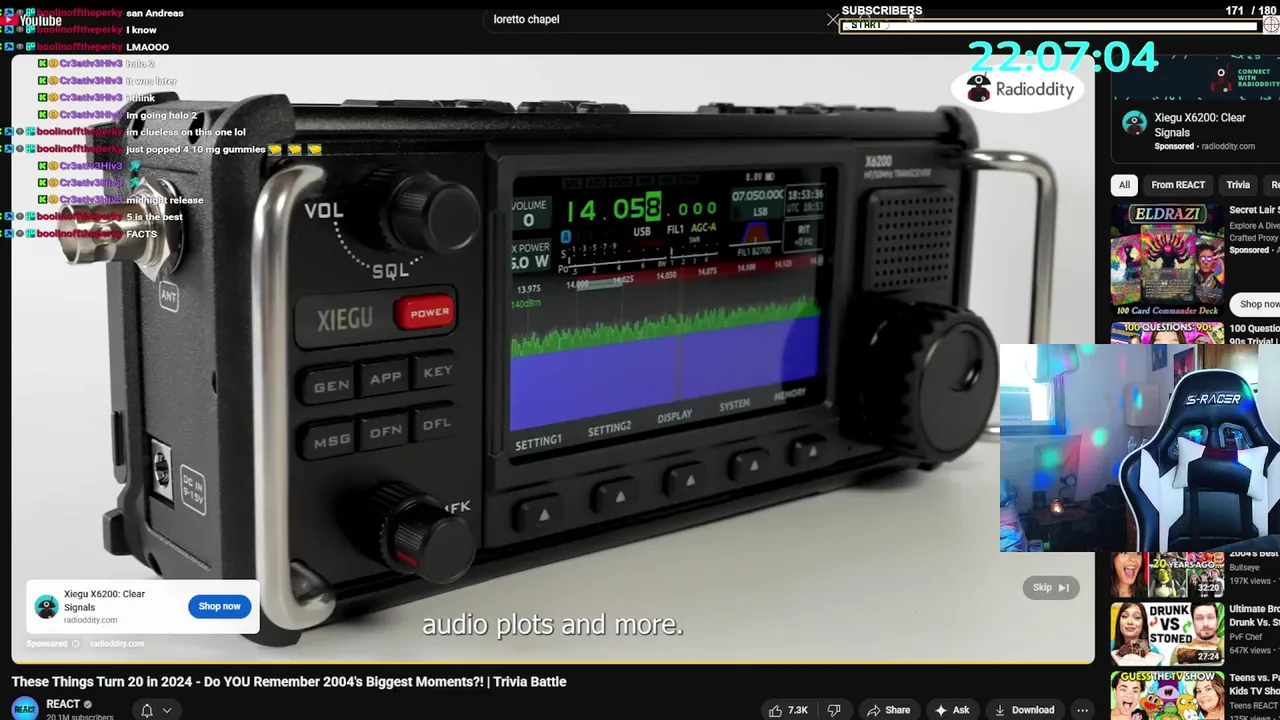Open the REACT channel avatar
This screenshot has height=720, width=1280.
tap(25, 708)
